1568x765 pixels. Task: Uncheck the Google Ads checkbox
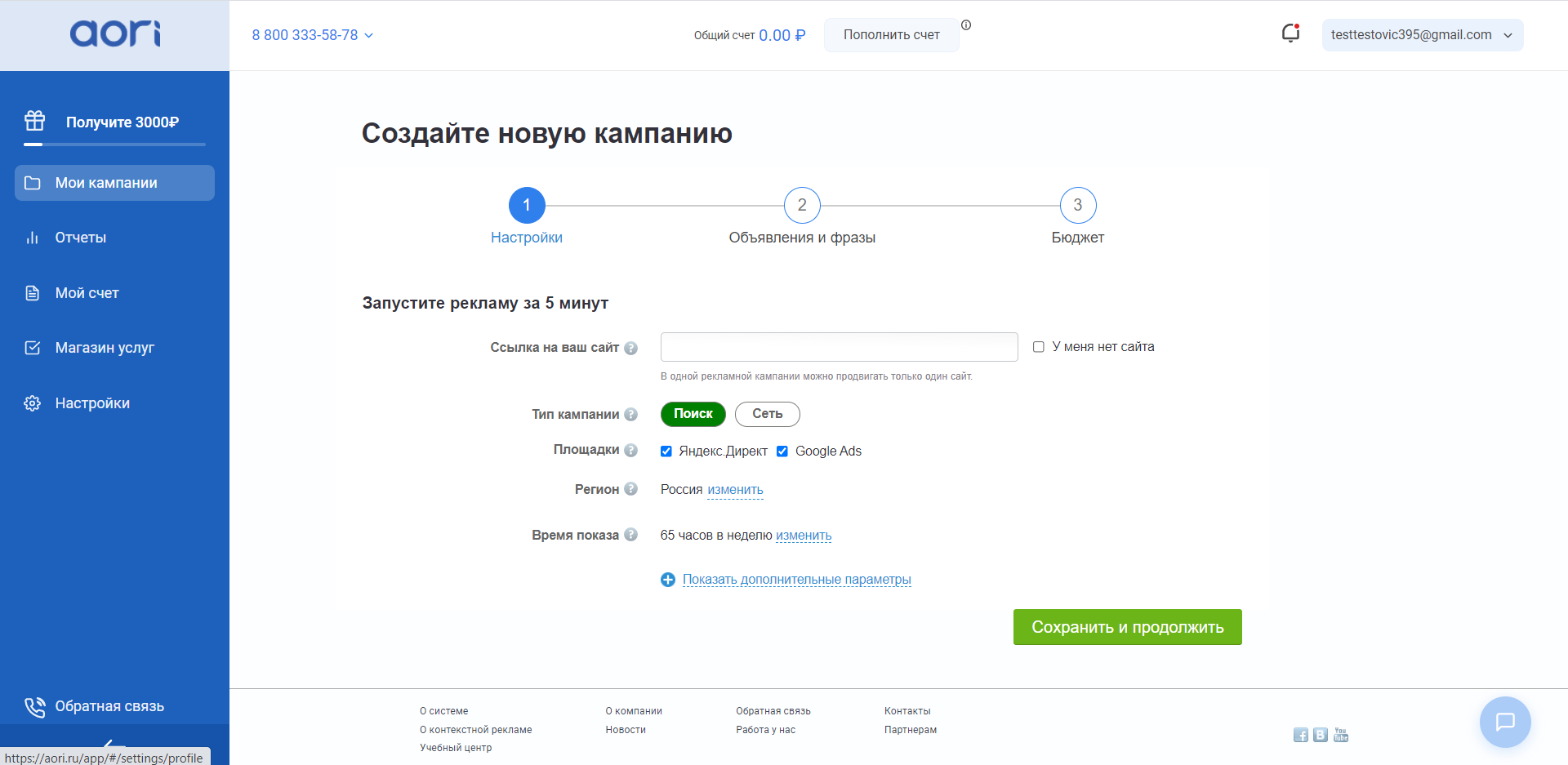click(782, 451)
